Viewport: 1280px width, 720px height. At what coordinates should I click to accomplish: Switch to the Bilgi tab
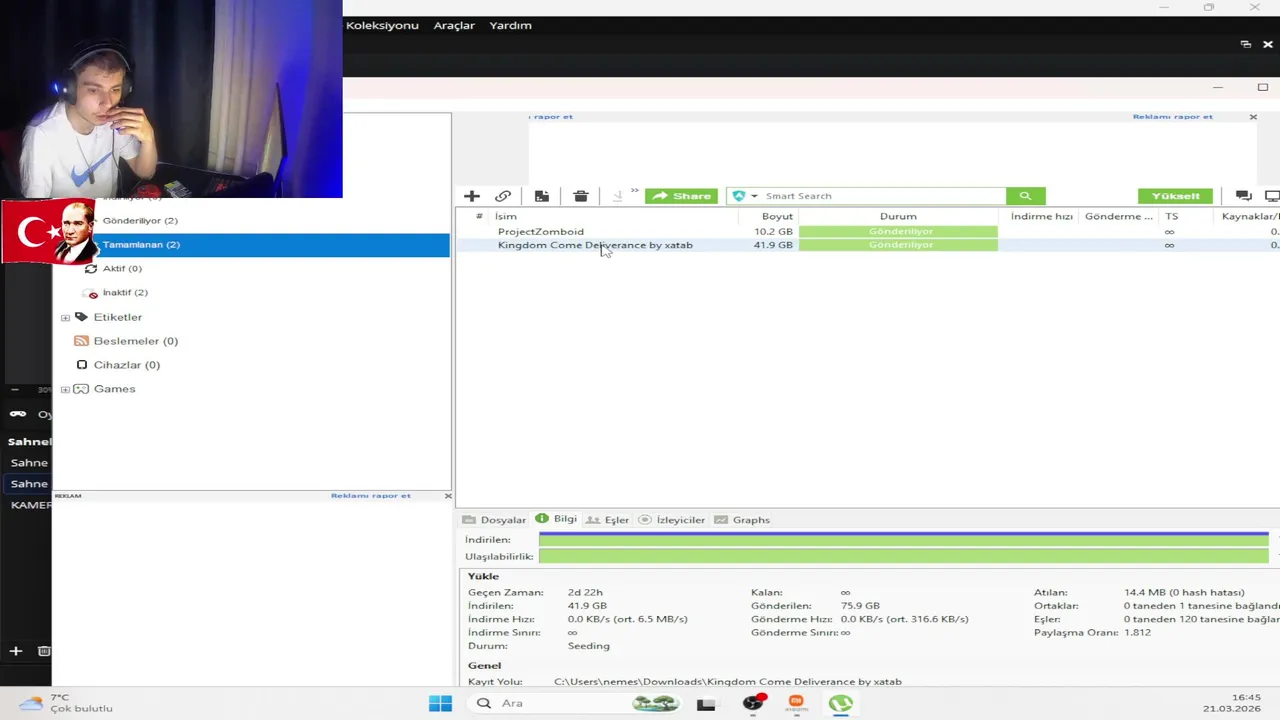tap(556, 519)
